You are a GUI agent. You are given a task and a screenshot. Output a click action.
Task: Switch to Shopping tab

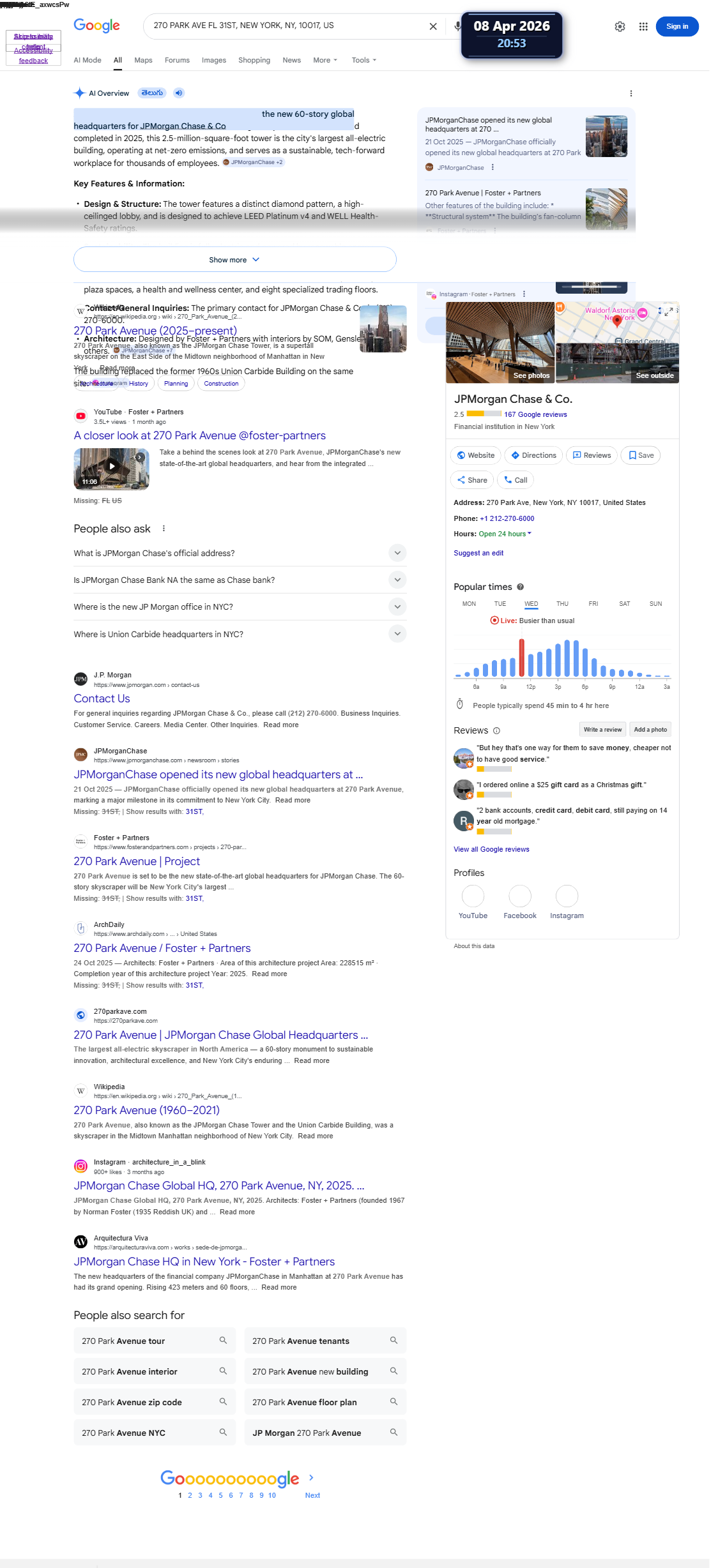254,60
